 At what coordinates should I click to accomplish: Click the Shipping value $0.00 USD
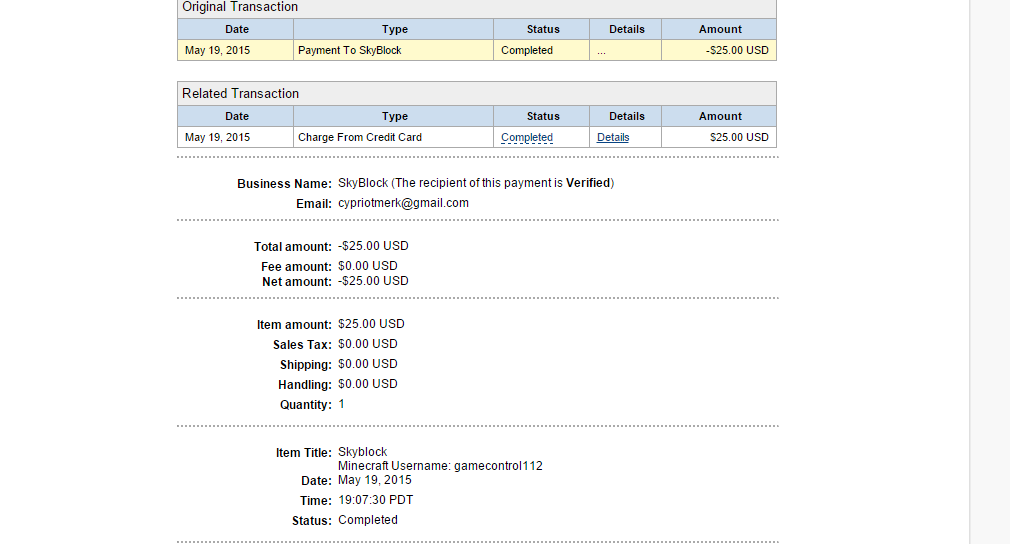[x=367, y=364]
